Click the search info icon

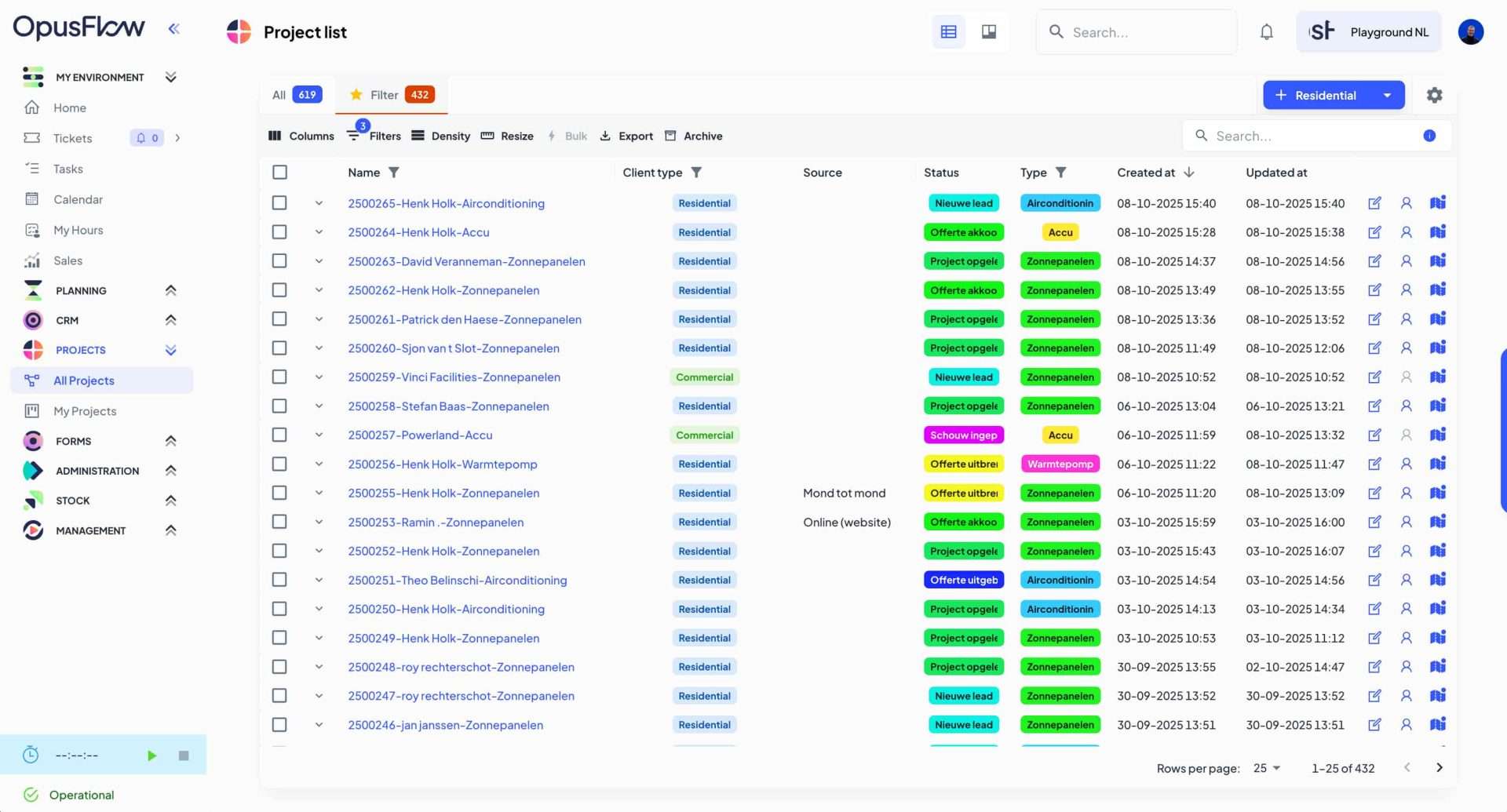coord(1429,136)
